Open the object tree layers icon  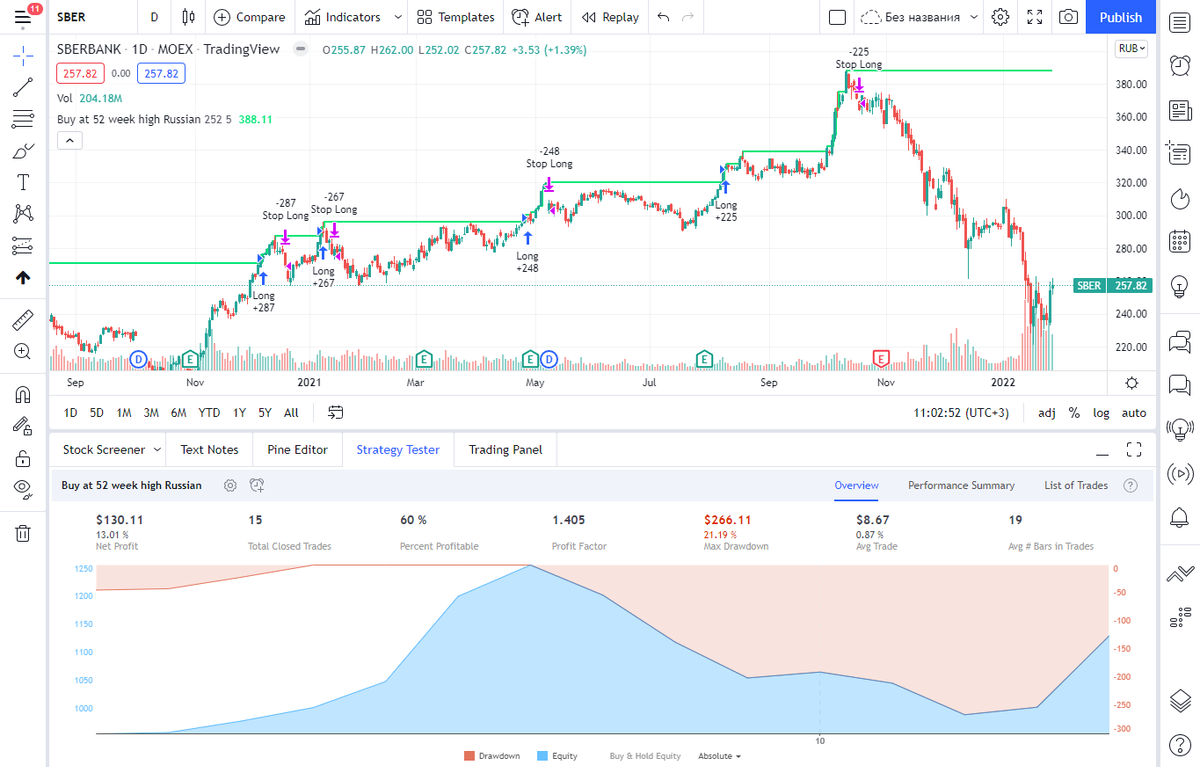point(1180,699)
